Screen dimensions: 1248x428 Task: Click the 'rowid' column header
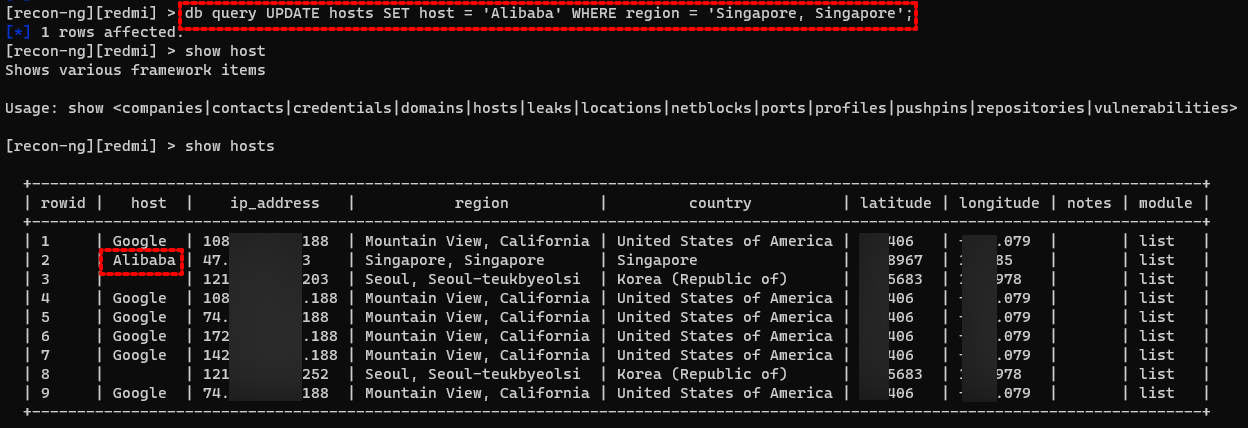(63, 203)
